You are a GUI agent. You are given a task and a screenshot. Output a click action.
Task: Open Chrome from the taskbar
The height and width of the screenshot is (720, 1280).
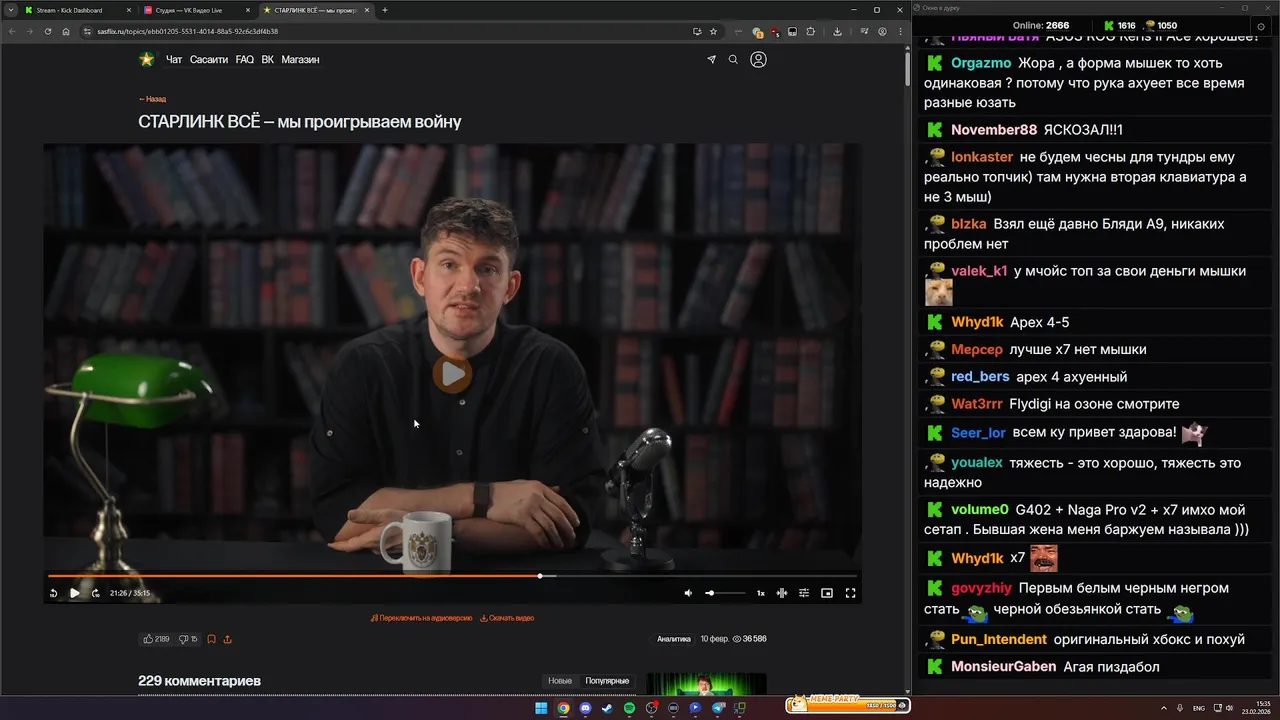563,708
